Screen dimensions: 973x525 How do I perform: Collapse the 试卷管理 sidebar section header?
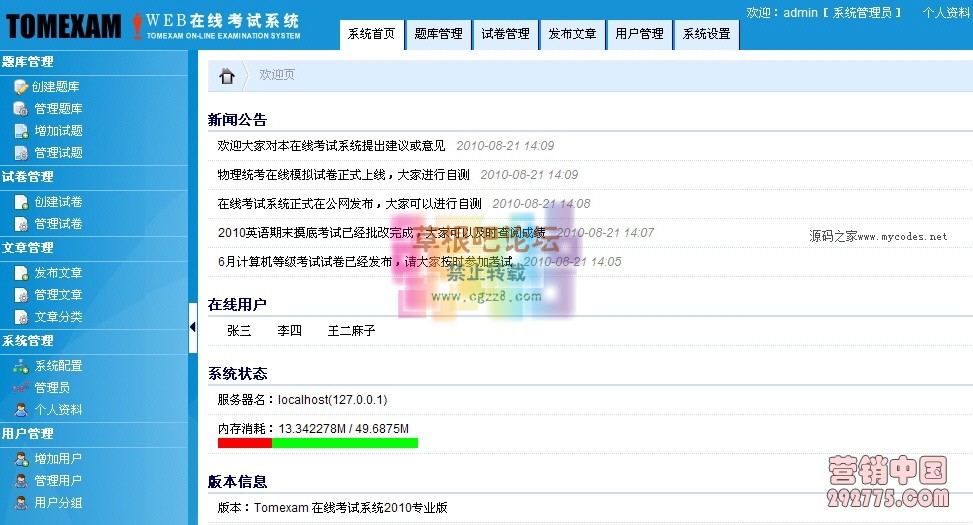tap(94, 177)
